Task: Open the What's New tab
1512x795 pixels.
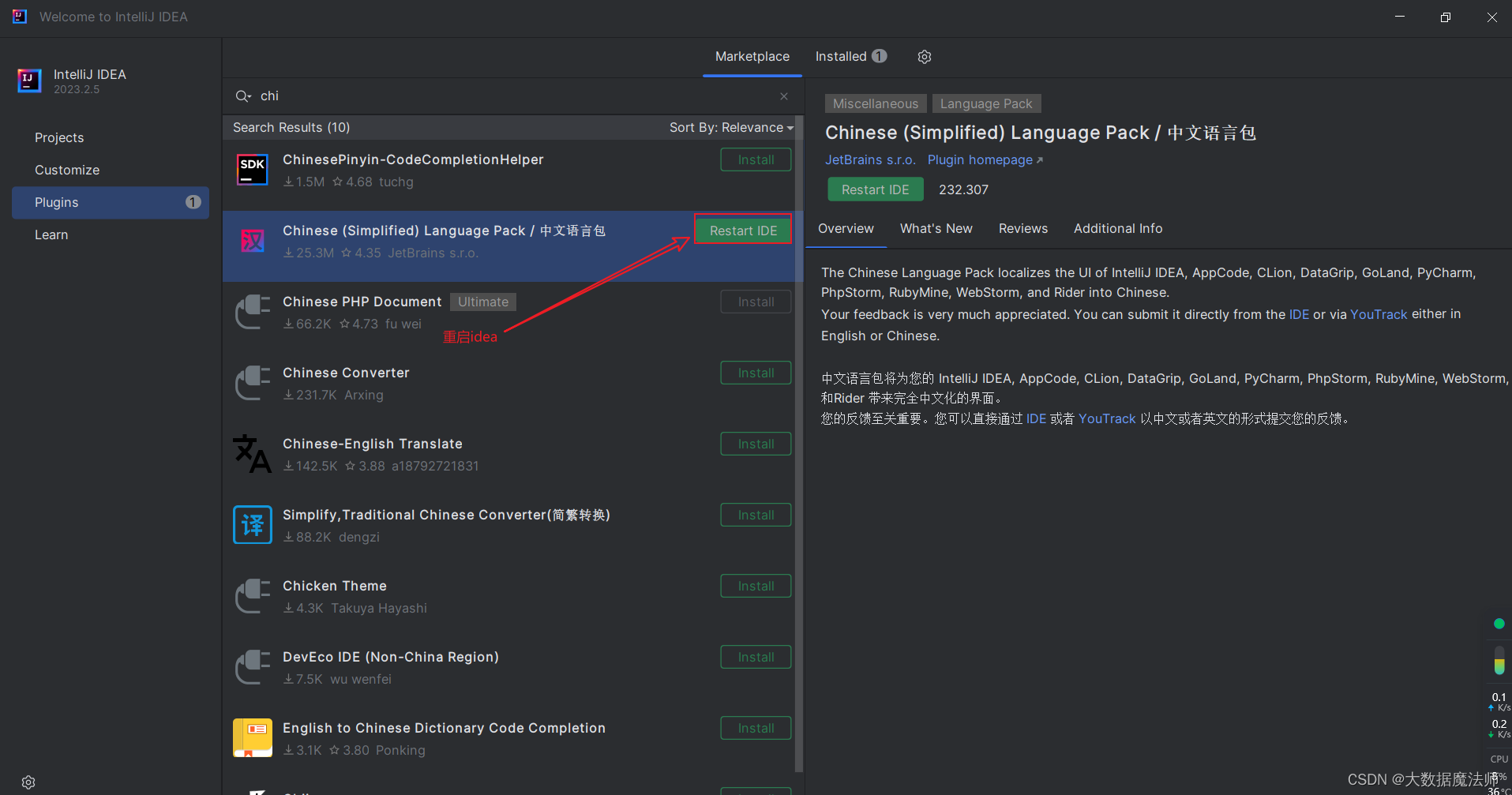Action: tap(936, 229)
